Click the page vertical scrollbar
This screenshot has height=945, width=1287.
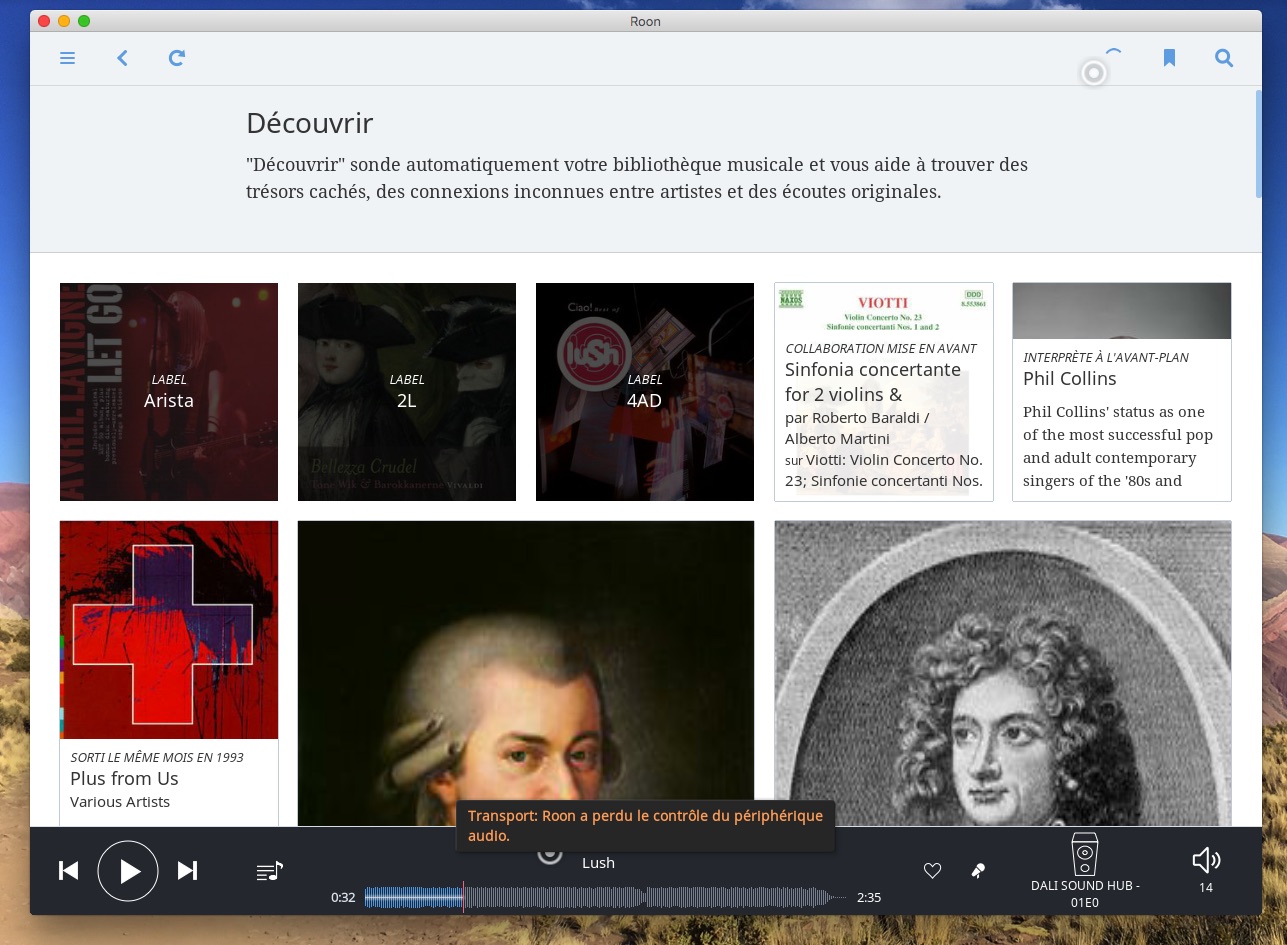tap(1258, 145)
